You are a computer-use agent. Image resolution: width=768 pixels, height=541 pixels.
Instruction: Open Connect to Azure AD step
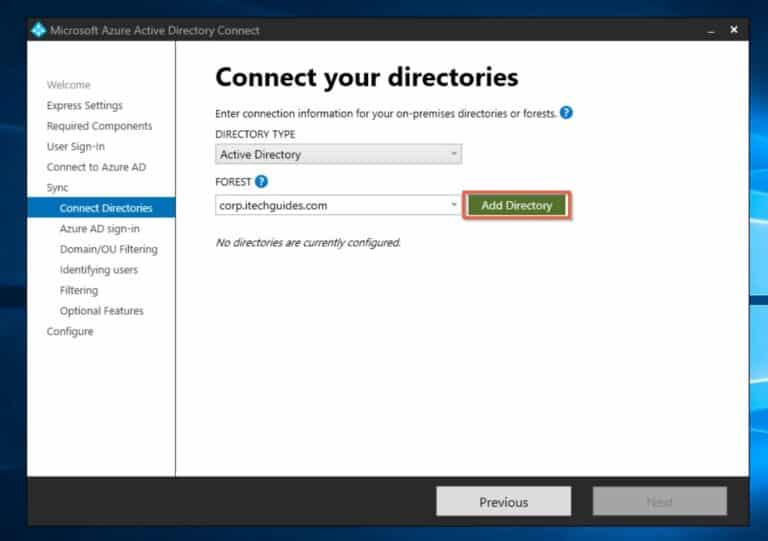tap(96, 167)
